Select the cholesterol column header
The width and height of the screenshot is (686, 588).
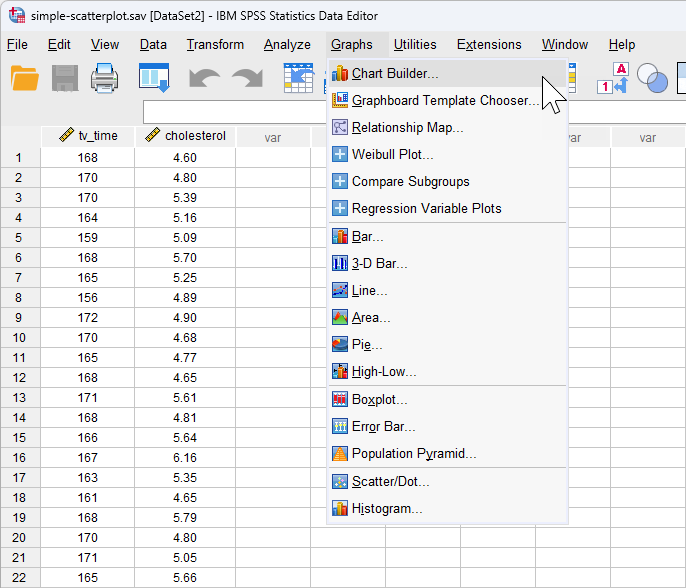click(185, 136)
